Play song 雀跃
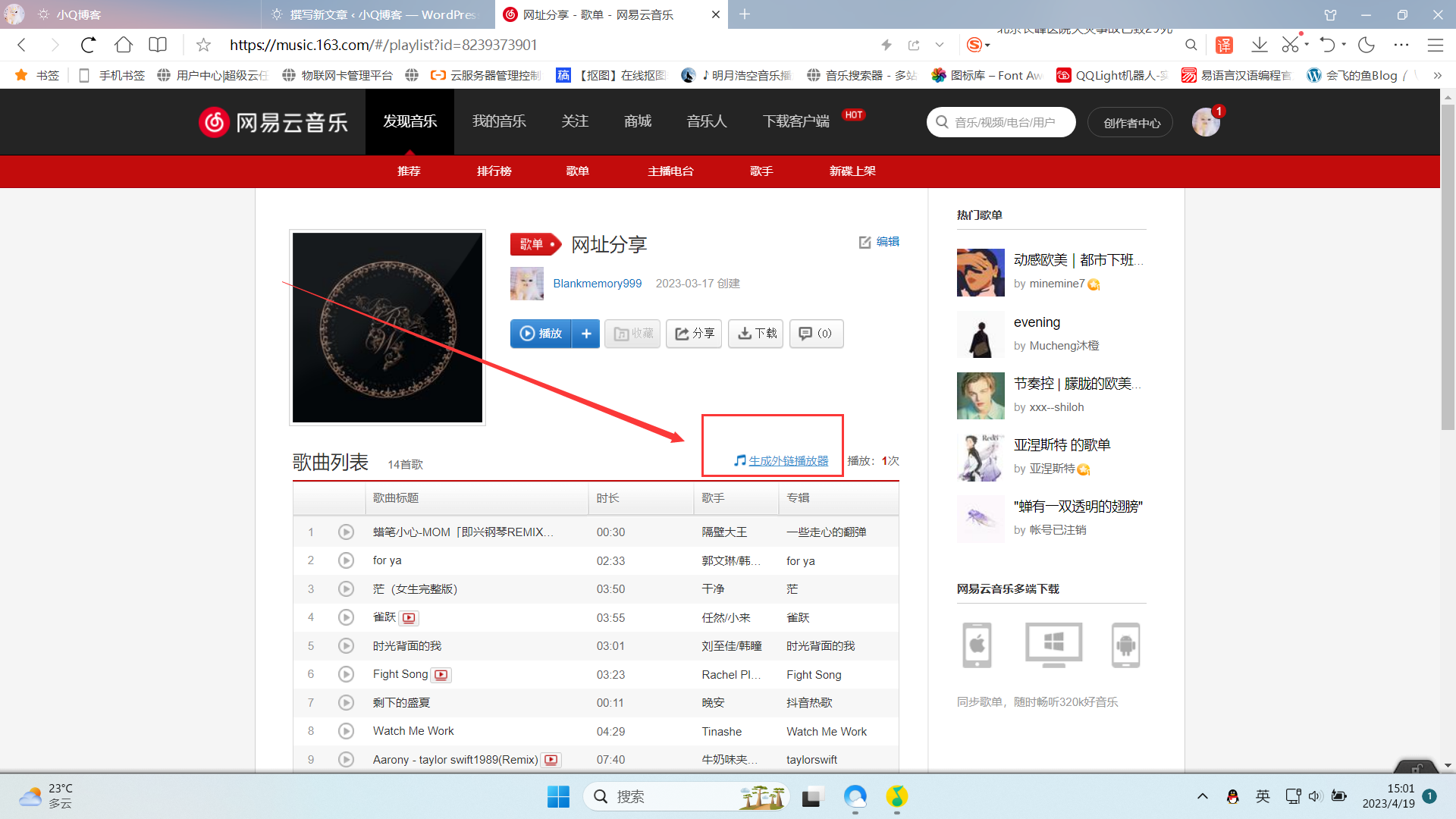The image size is (1456, 819). (x=346, y=617)
